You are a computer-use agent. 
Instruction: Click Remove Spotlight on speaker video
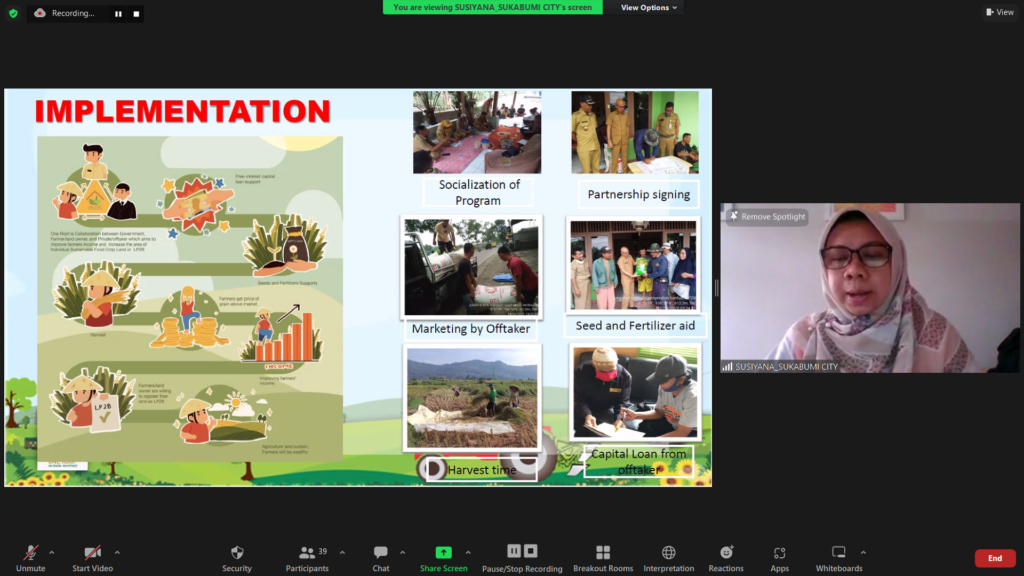[767, 216]
